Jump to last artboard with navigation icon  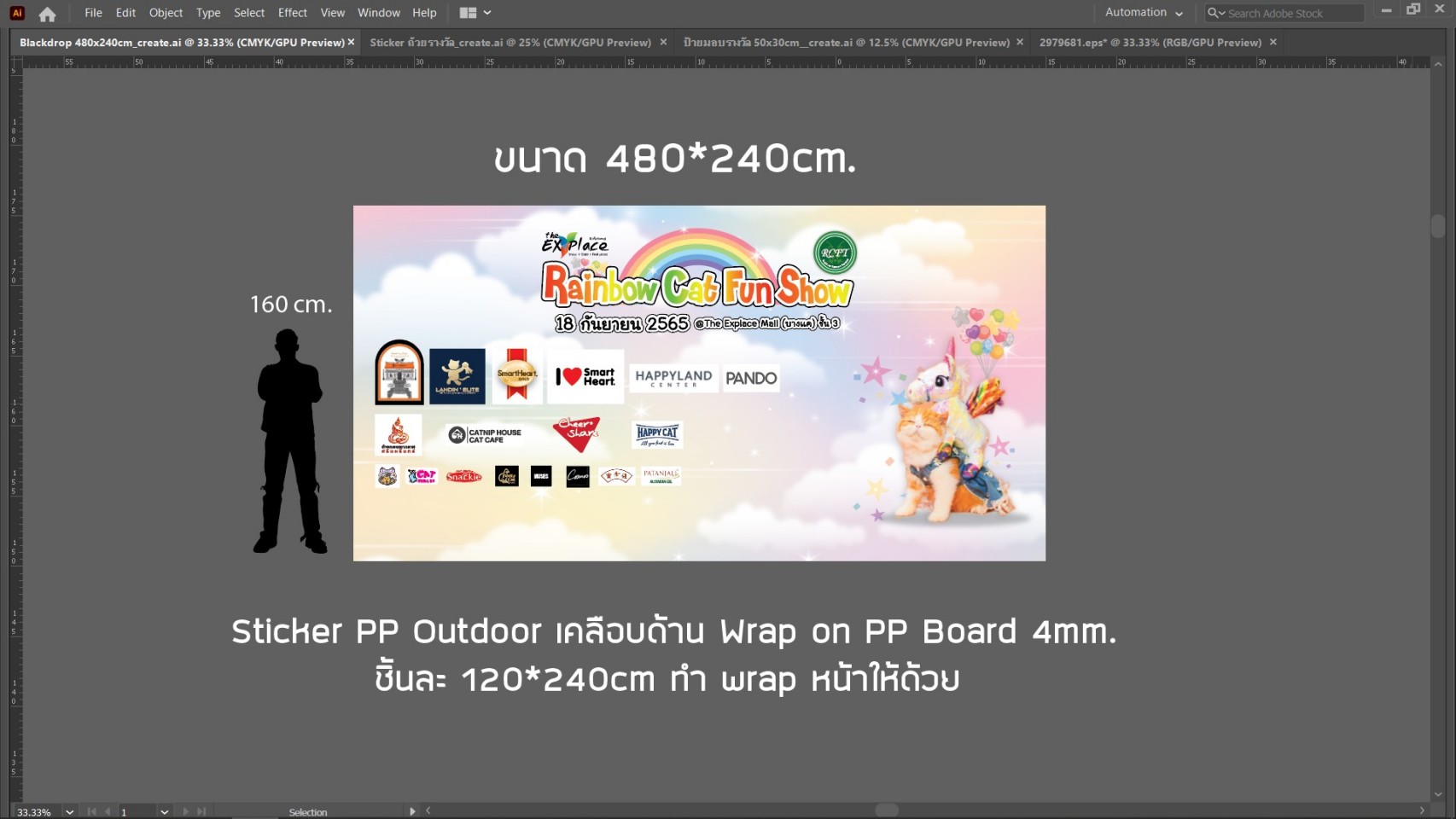[x=201, y=811]
